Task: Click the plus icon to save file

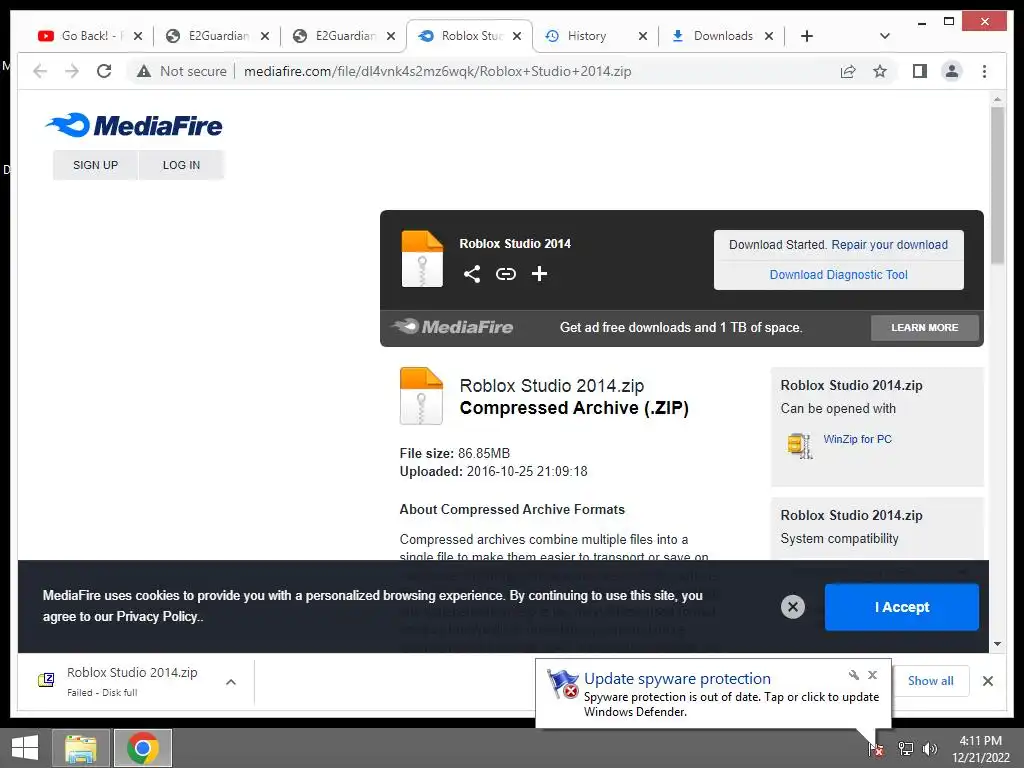Action: coord(539,274)
